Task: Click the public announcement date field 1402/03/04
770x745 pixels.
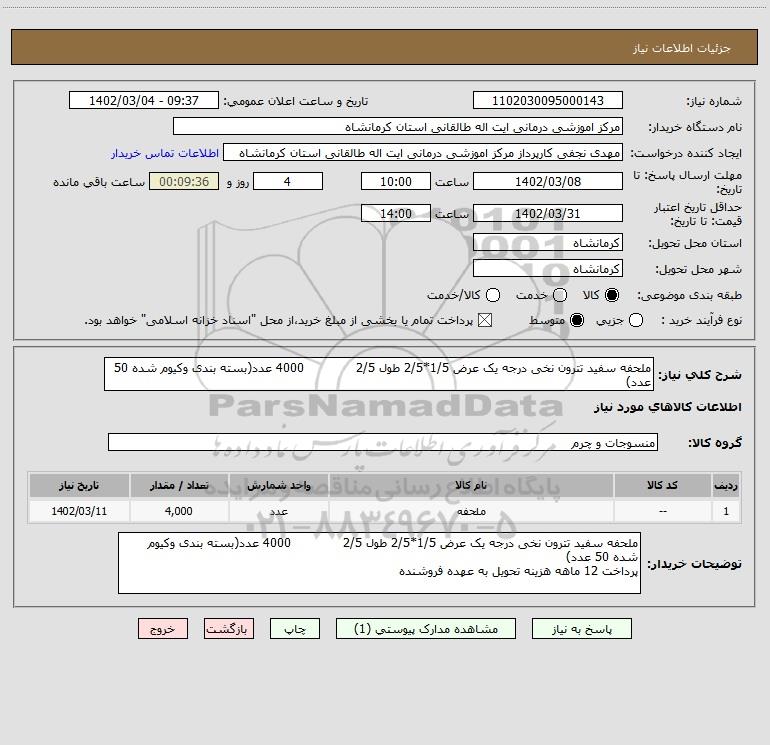Action: coord(144,100)
